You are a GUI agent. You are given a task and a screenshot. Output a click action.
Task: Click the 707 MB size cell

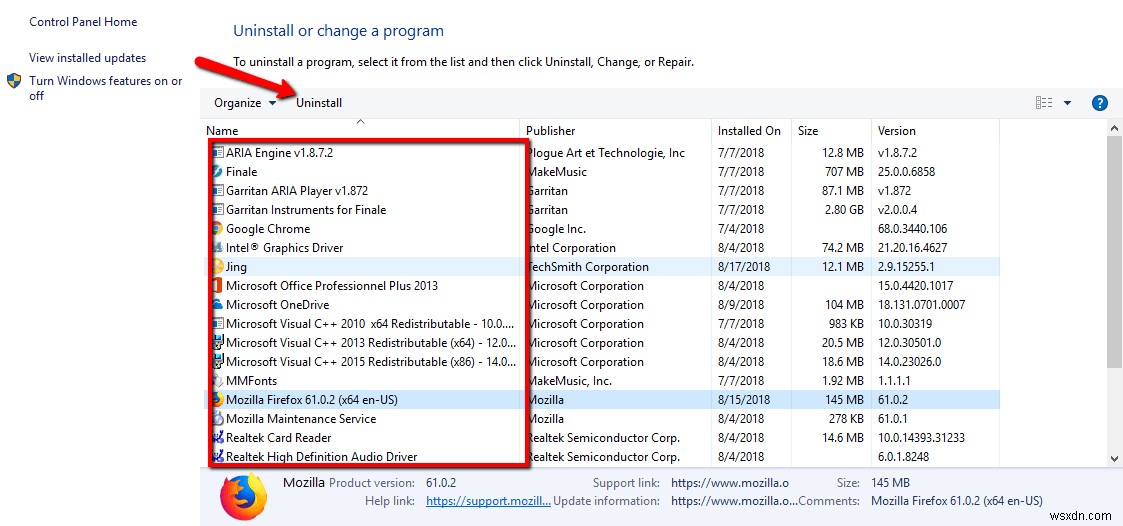(x=844, y=172)
